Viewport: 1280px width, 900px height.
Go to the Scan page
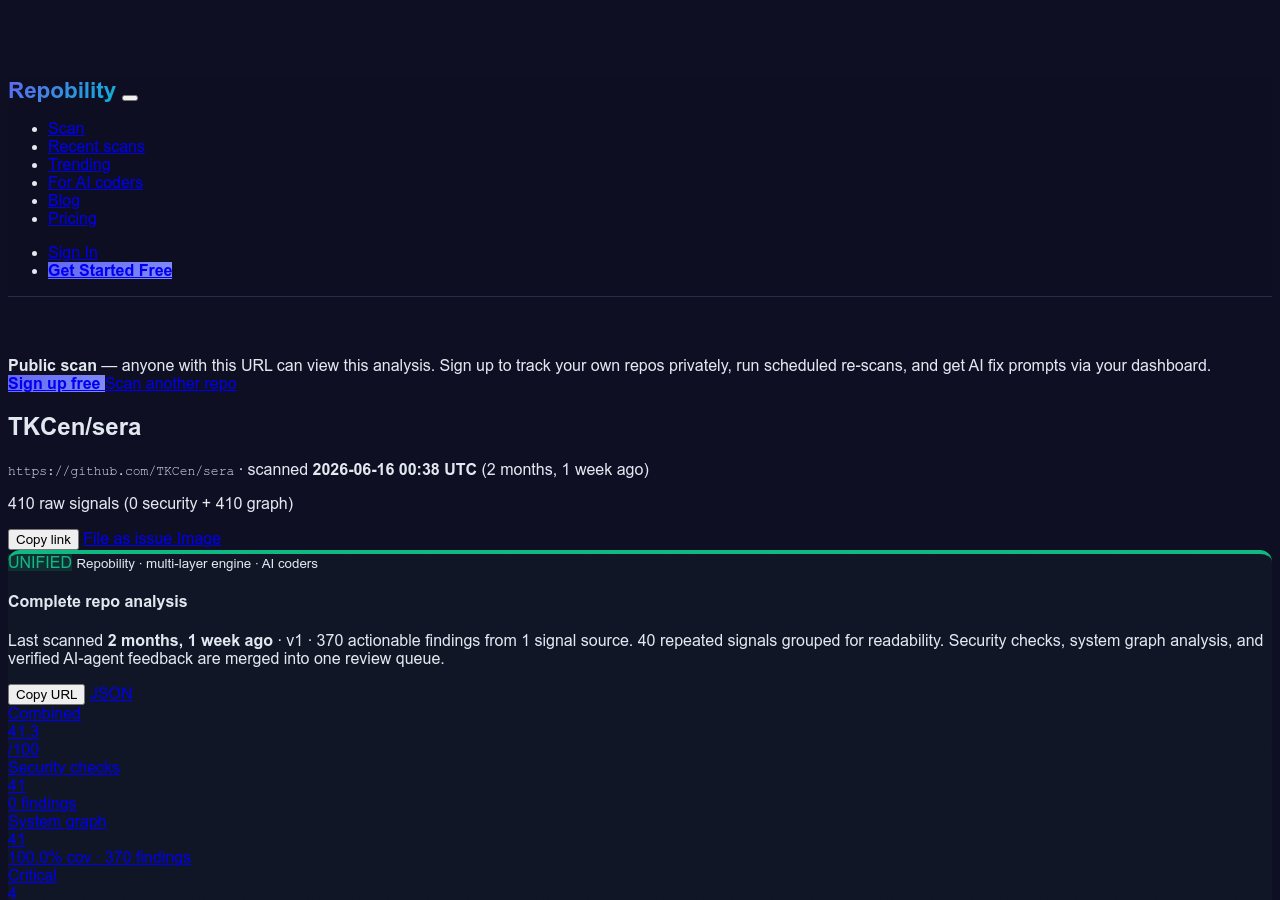click(66, 128)
